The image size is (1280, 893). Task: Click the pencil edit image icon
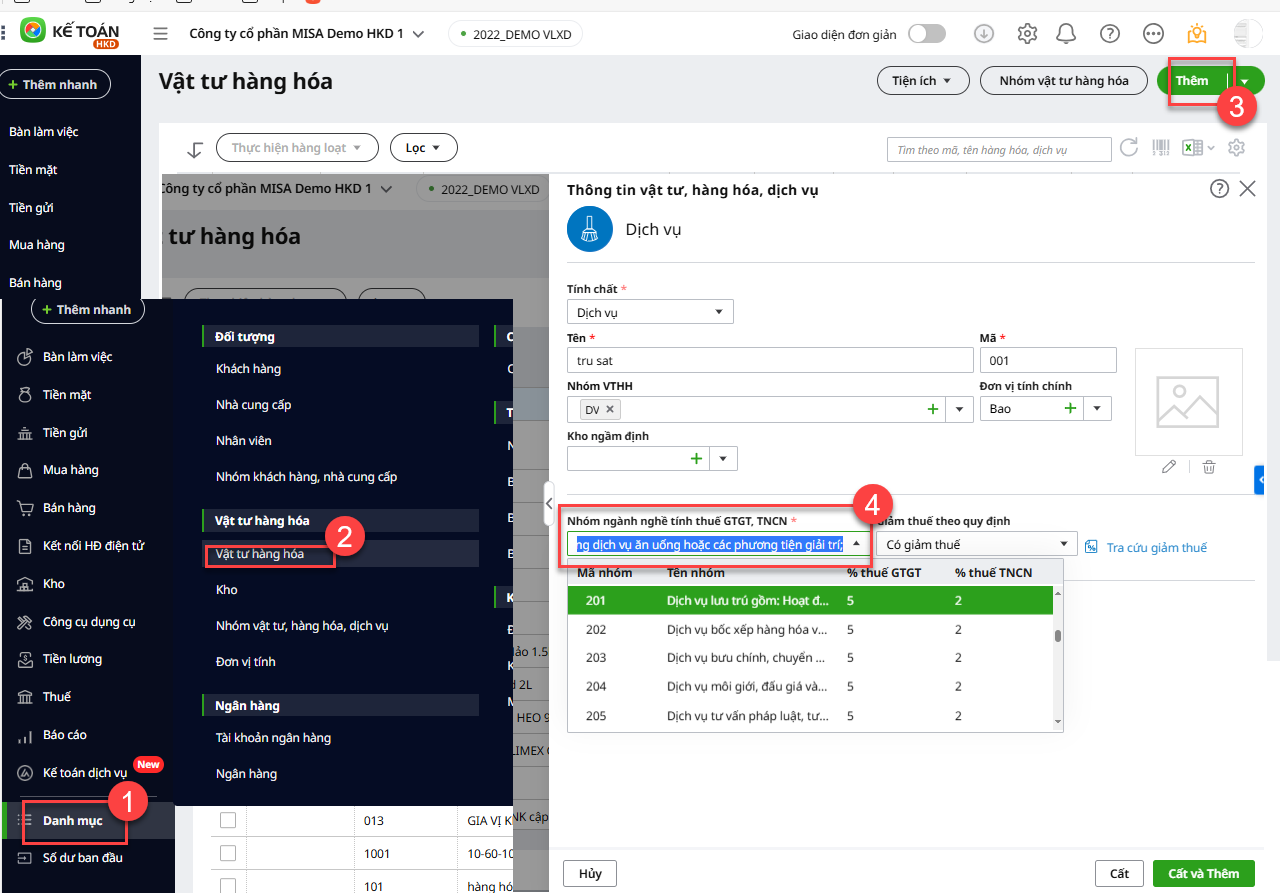click(1169, 467)
